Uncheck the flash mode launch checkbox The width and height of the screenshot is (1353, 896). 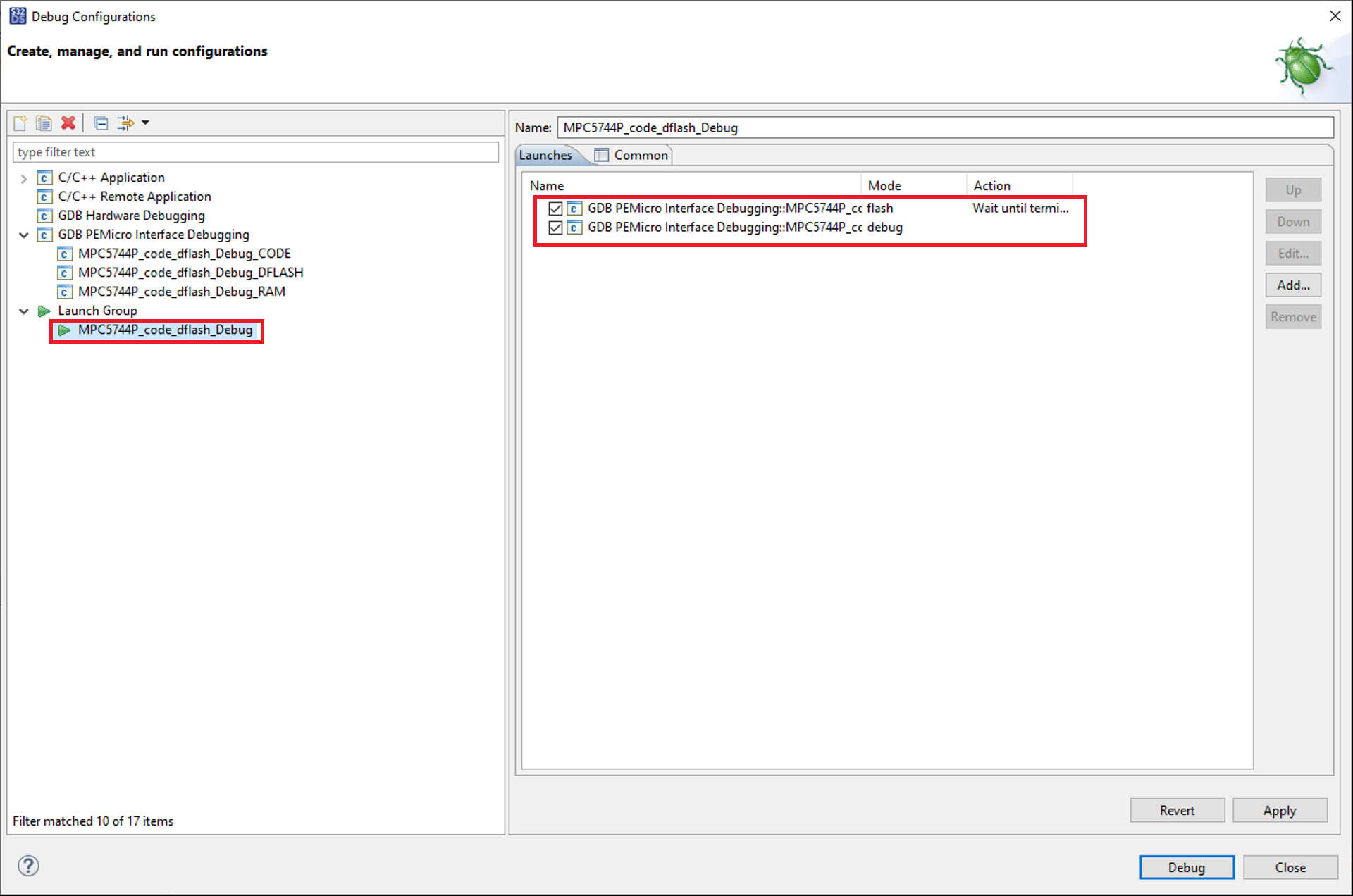point(555,209)
